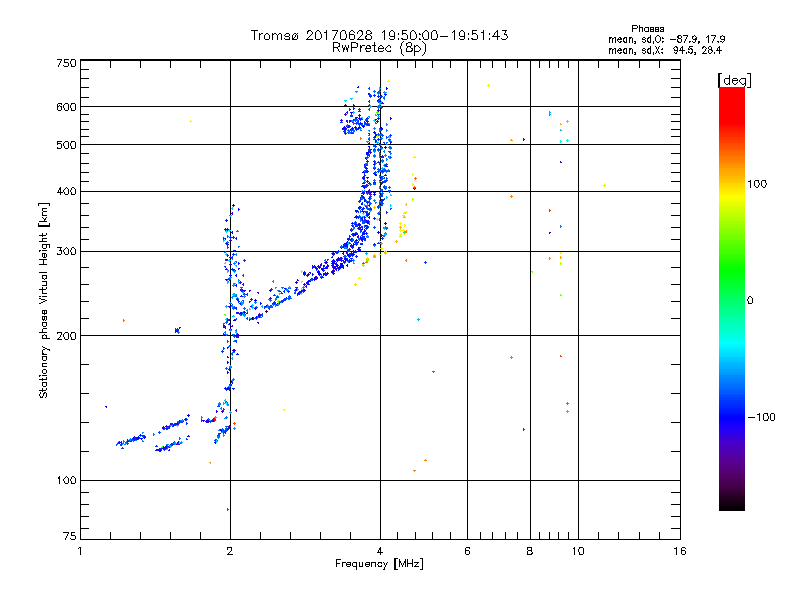The height and width of the screenshot is (600, 800).
Task: Click the Tromsø date and time plot title
Action: [379, 35]
